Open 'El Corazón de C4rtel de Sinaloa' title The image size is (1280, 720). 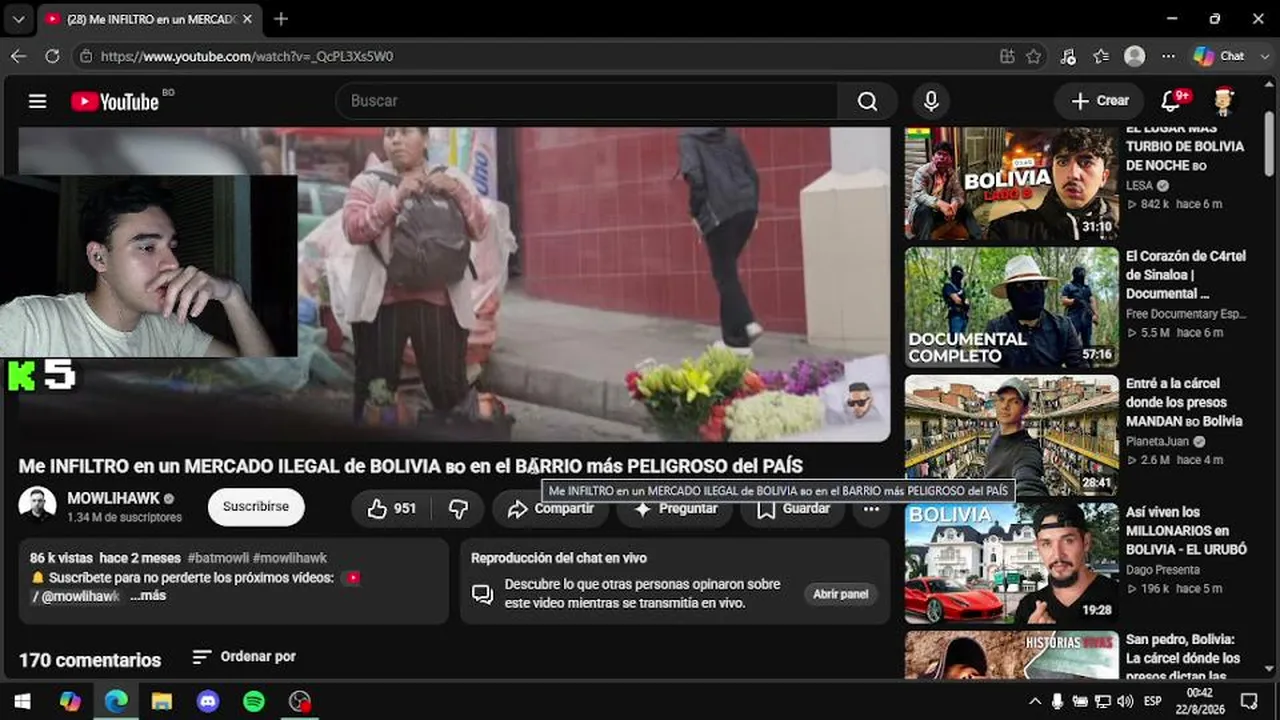click(x=1186, y=274)
